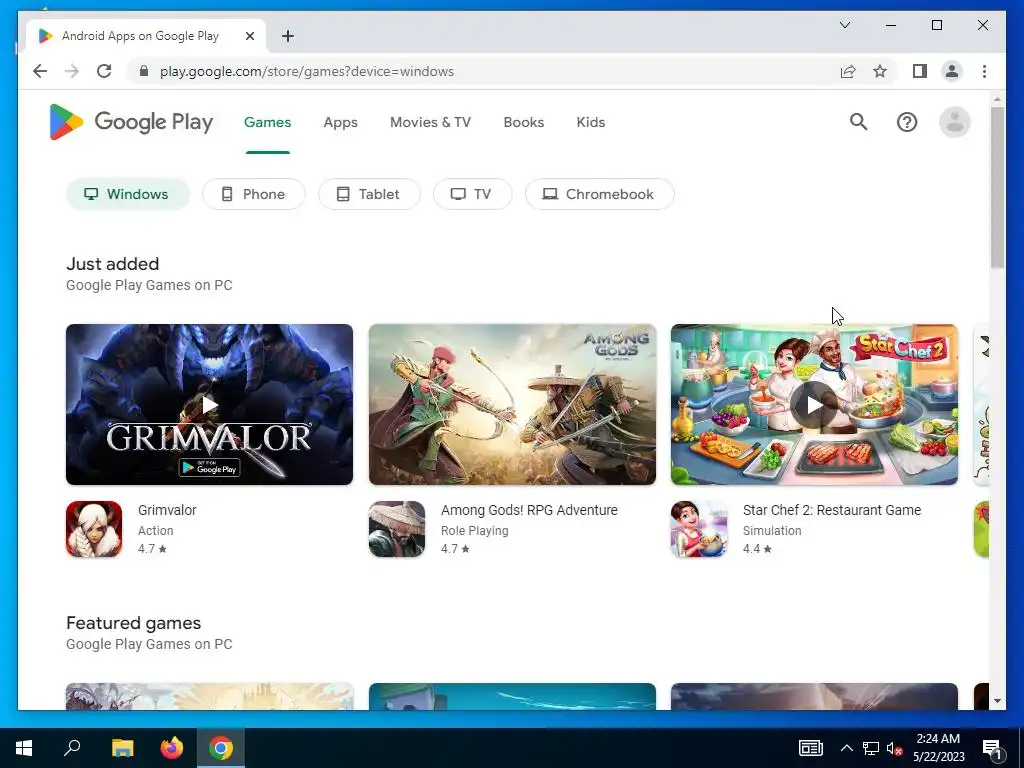Open the Chrome three-dot menu
Viewport: 1024px width, 768px height.
pos(984,71)
